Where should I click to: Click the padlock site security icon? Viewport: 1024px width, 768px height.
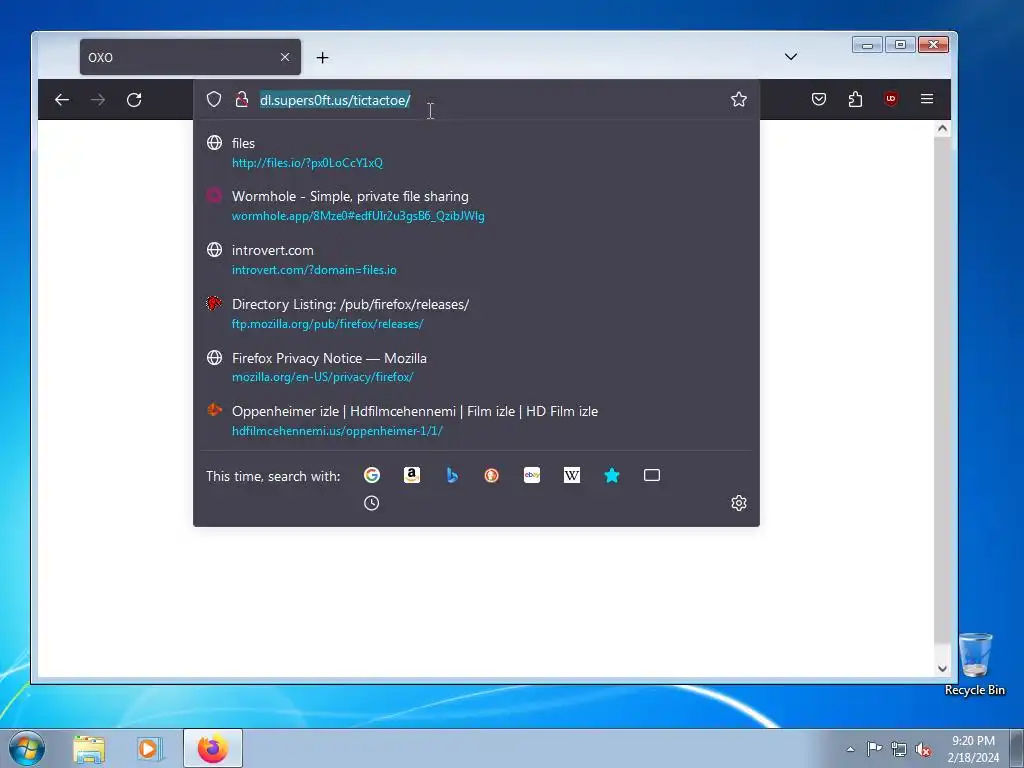click(x=242, y=99)
